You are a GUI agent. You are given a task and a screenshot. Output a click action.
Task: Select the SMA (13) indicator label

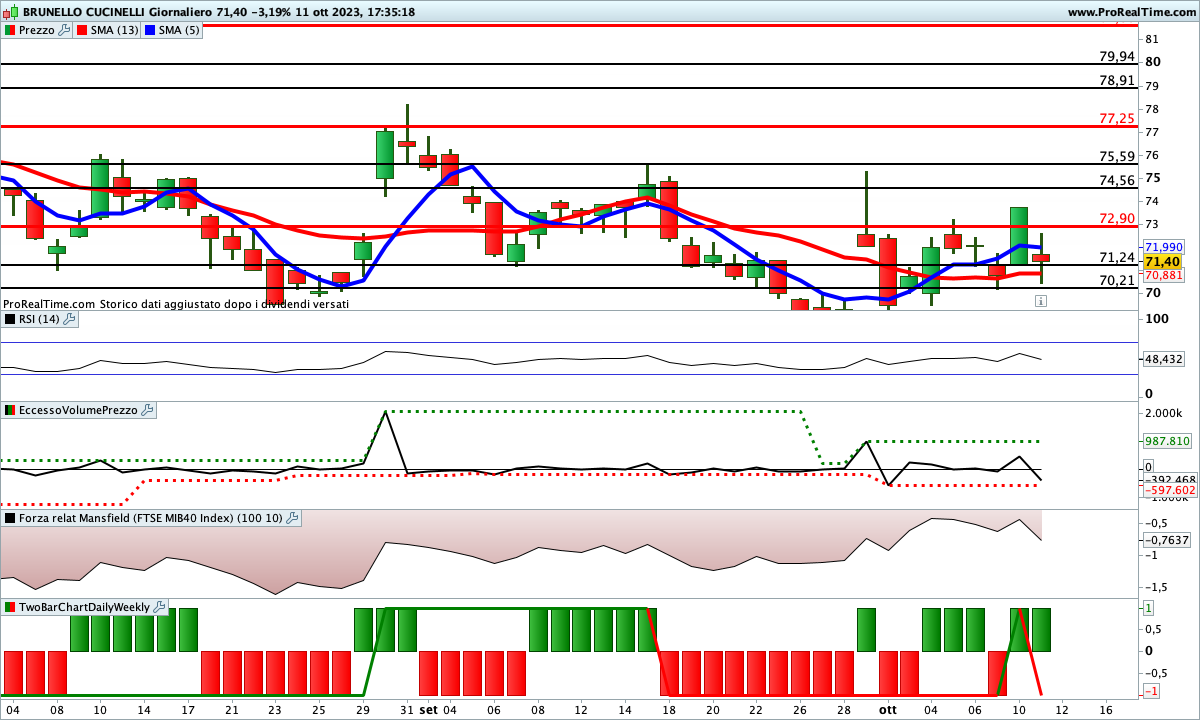(115, 30)
